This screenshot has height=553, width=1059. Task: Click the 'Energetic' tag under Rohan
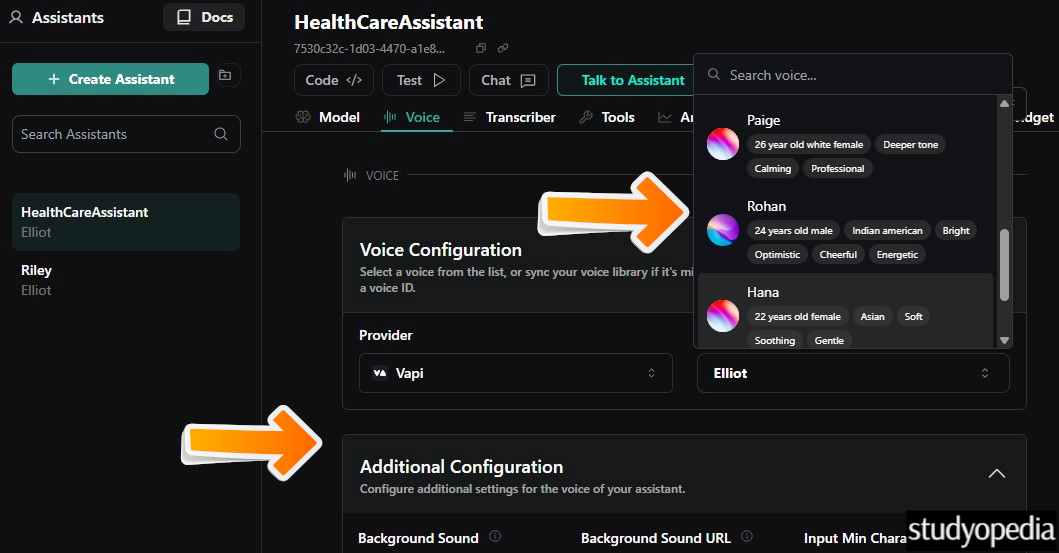point(897,255)
